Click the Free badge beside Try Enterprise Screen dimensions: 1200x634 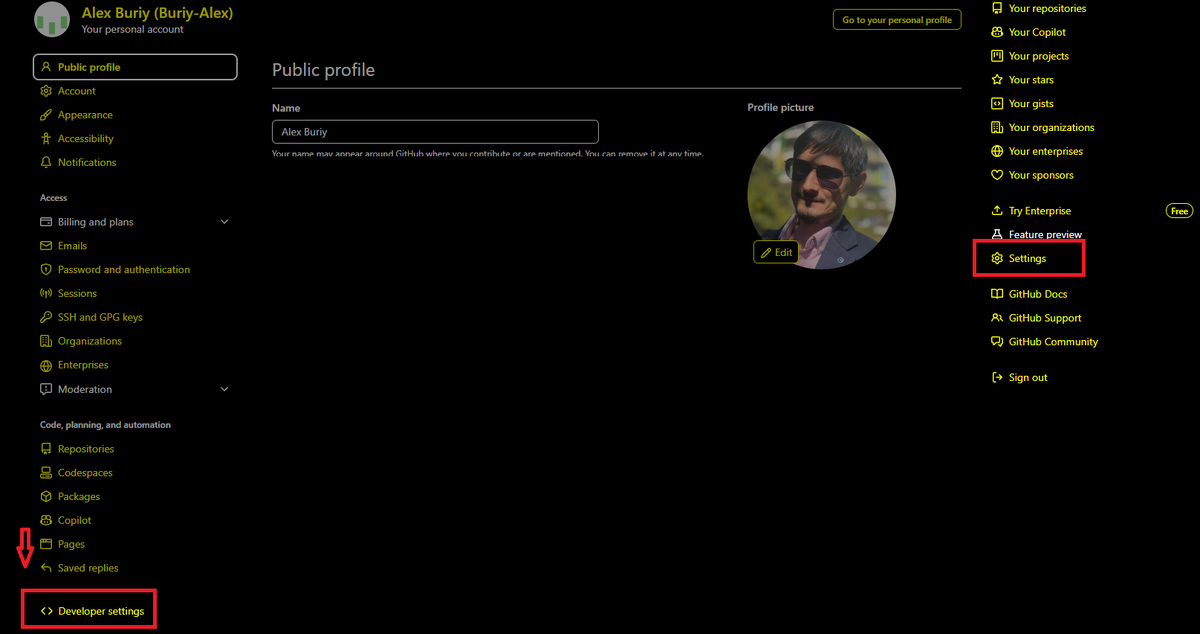point(1180,211)
